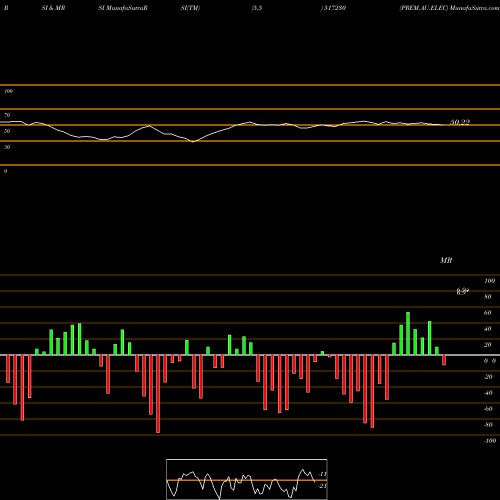Click the -20 label on the MR axis

pyautogui.click(x=488, y=377)
